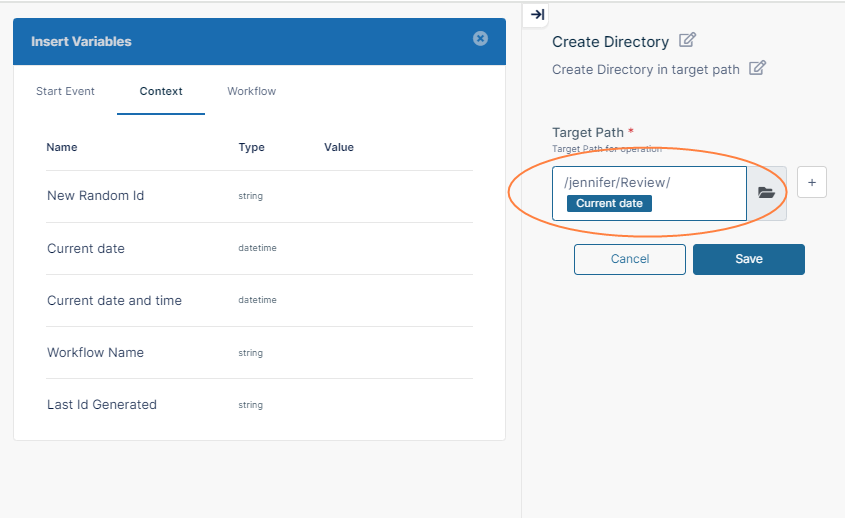Browse folders for Target Path
Screen dimensions: 845x518
[x=767, y=193]
